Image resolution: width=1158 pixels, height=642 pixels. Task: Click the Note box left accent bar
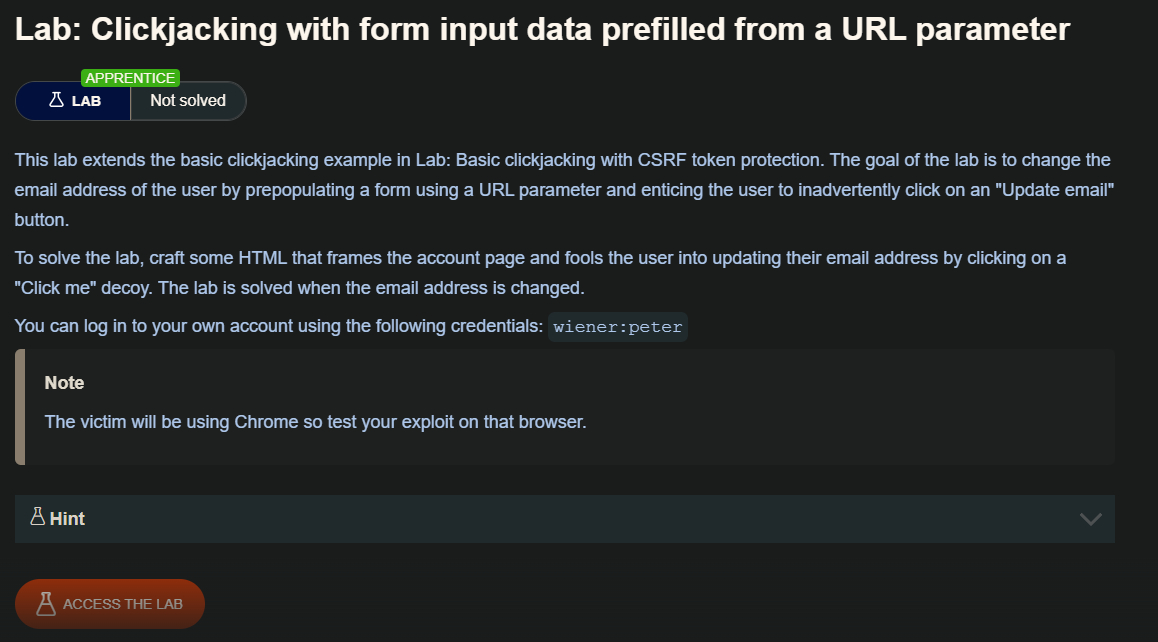(x=20, y=407)
